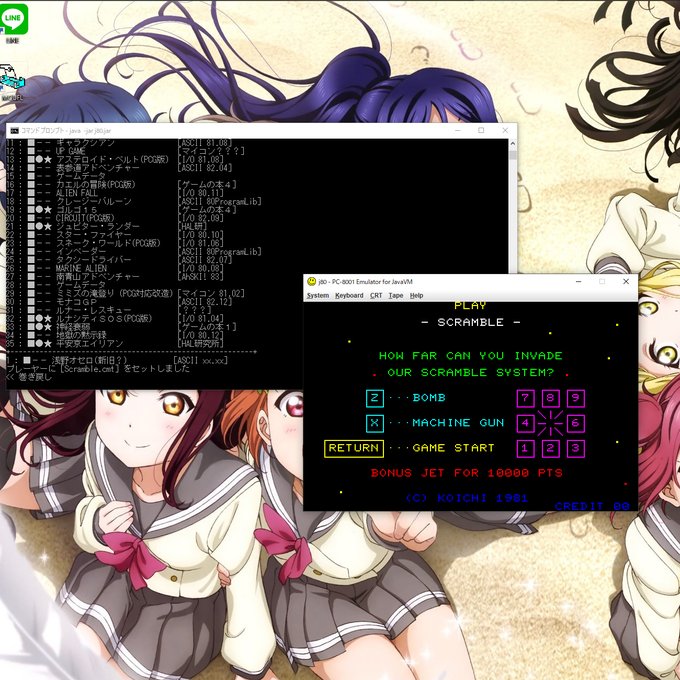This screenshot has width=680, height=680.
Task: Click the 'HOW FAR CAN YOU INVADE' text
Action: (471, 356)
